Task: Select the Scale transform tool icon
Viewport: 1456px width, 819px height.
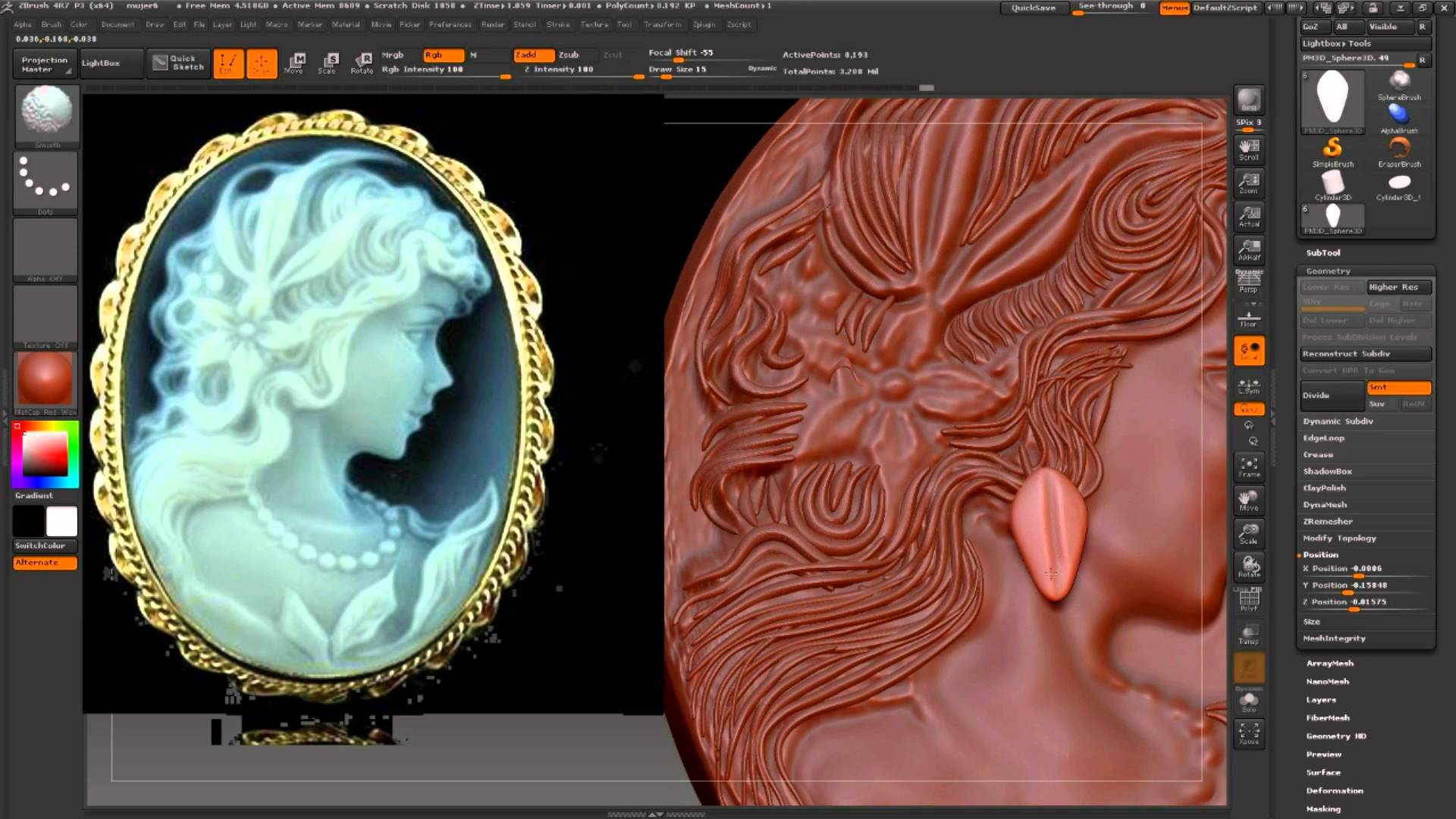Action: click(x=328, y=63)
